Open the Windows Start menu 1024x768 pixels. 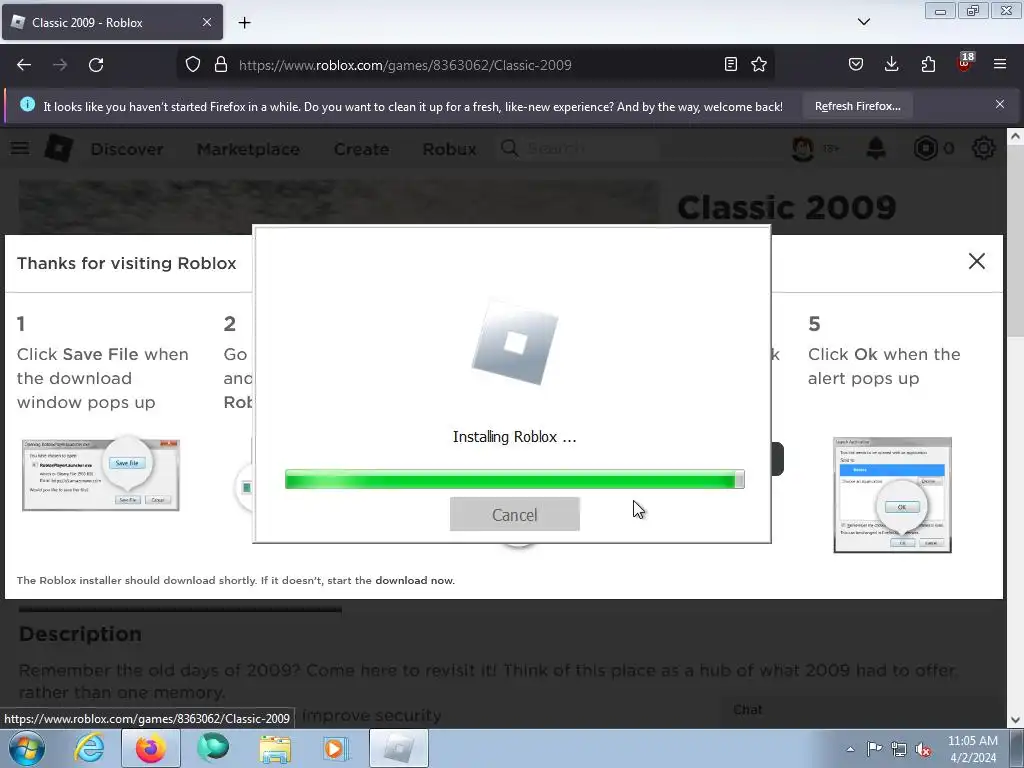tap(27, 748)
